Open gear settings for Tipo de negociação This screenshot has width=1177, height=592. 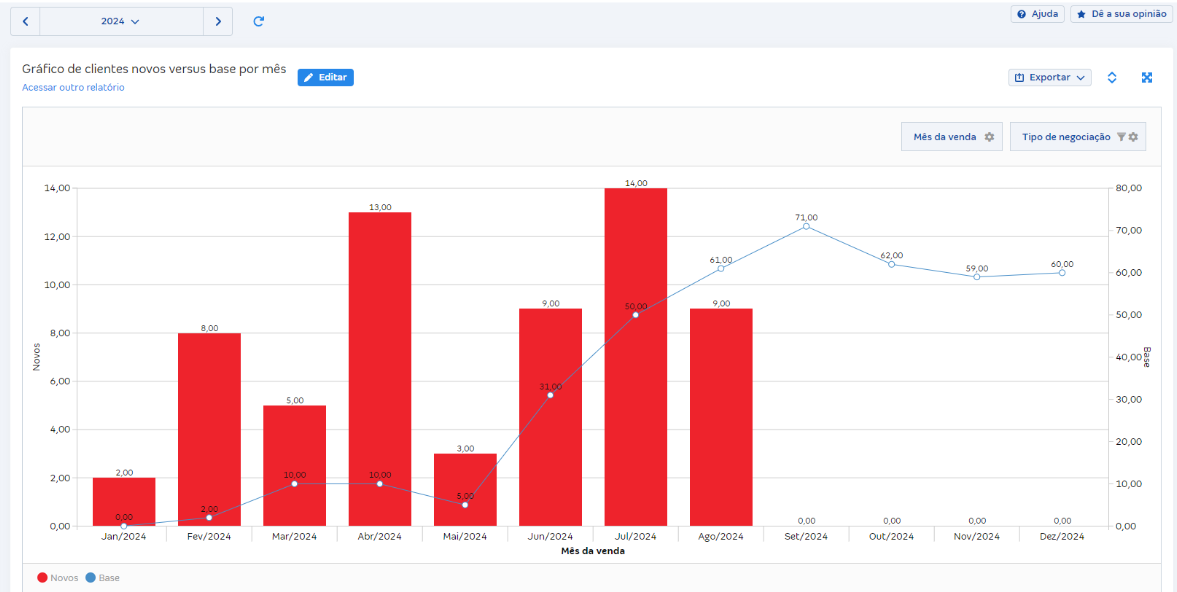pyautogui.click(x=1134, y=137)
